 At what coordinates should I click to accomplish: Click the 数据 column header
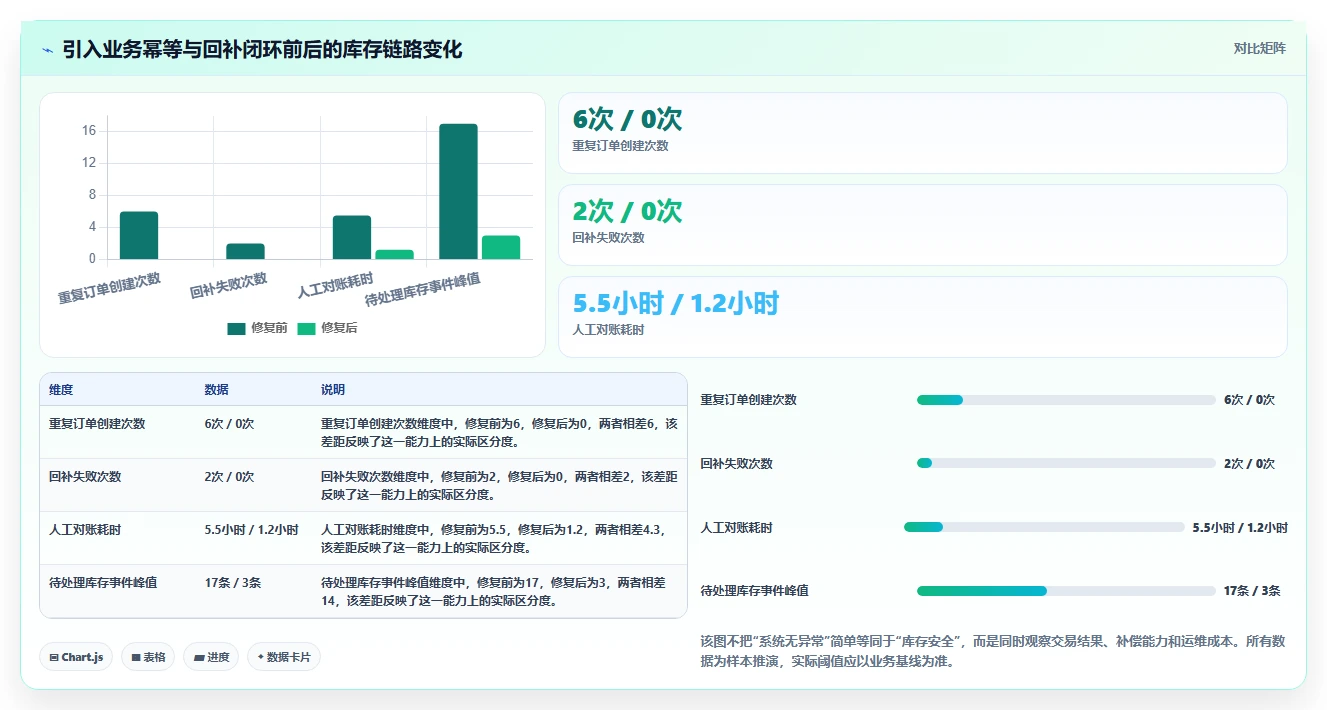pyautogui.click(x=216, y=389)
